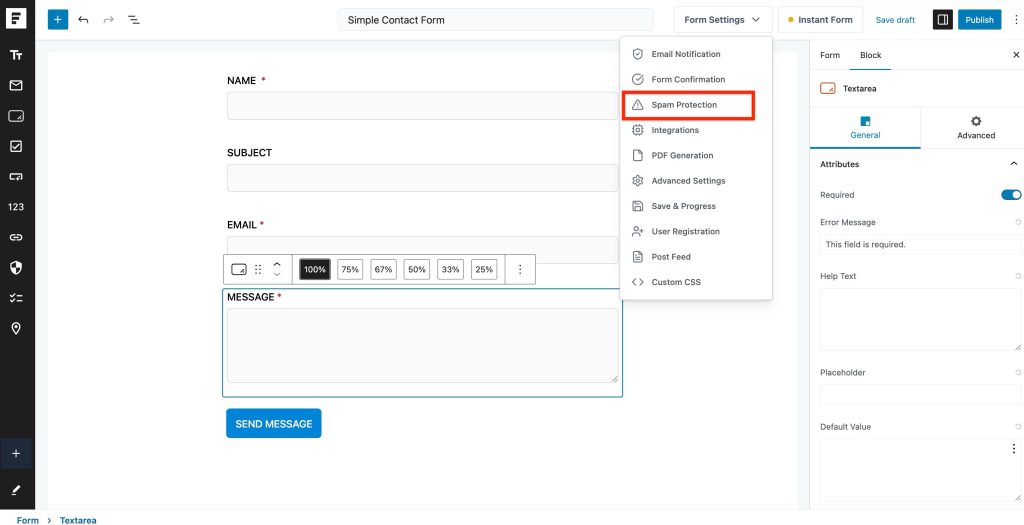Set block width to 25%
Screen dimensions: 1024x525
coord(483,269)
